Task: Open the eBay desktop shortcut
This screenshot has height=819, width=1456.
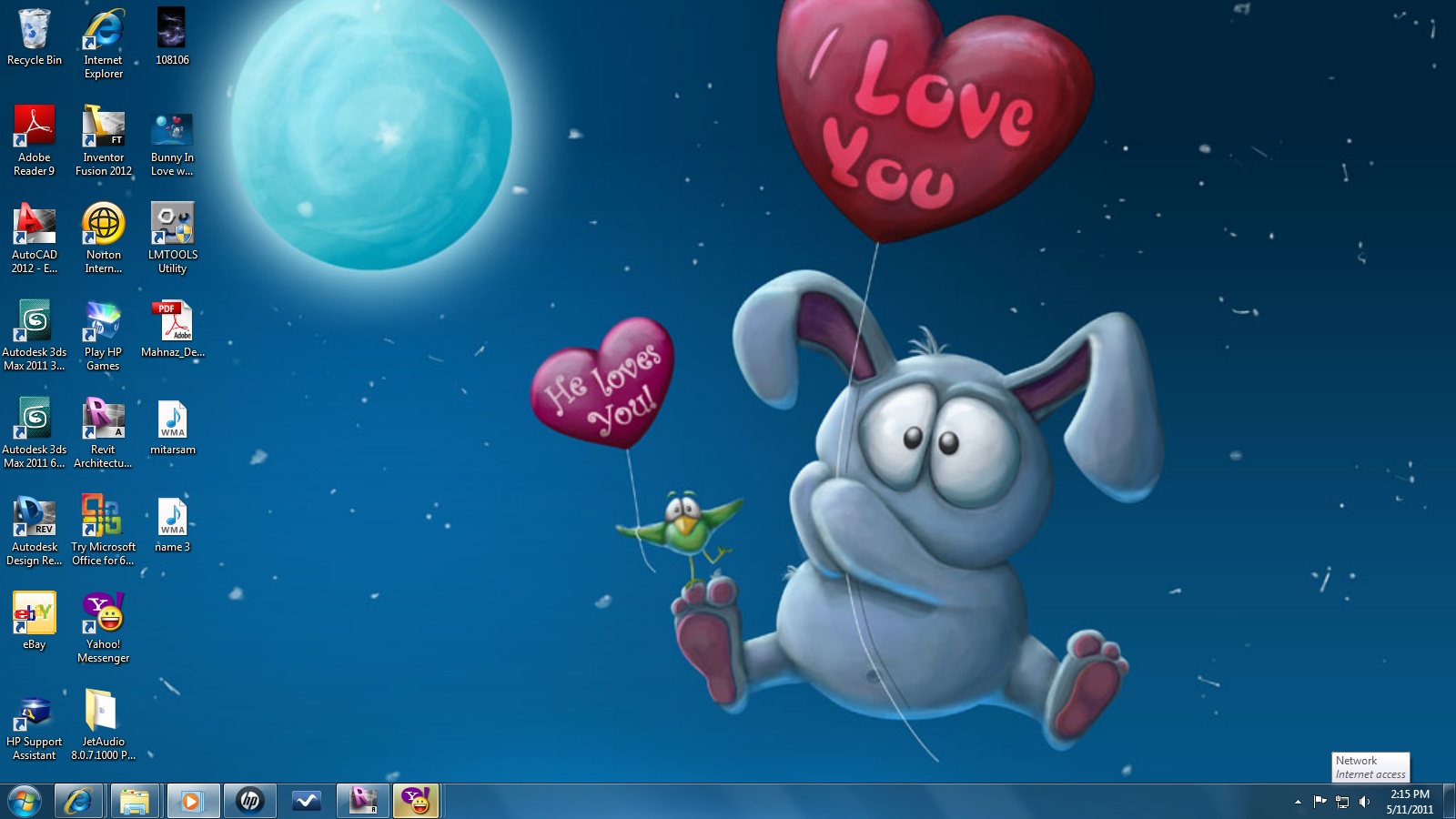Action: coord(35,614)
